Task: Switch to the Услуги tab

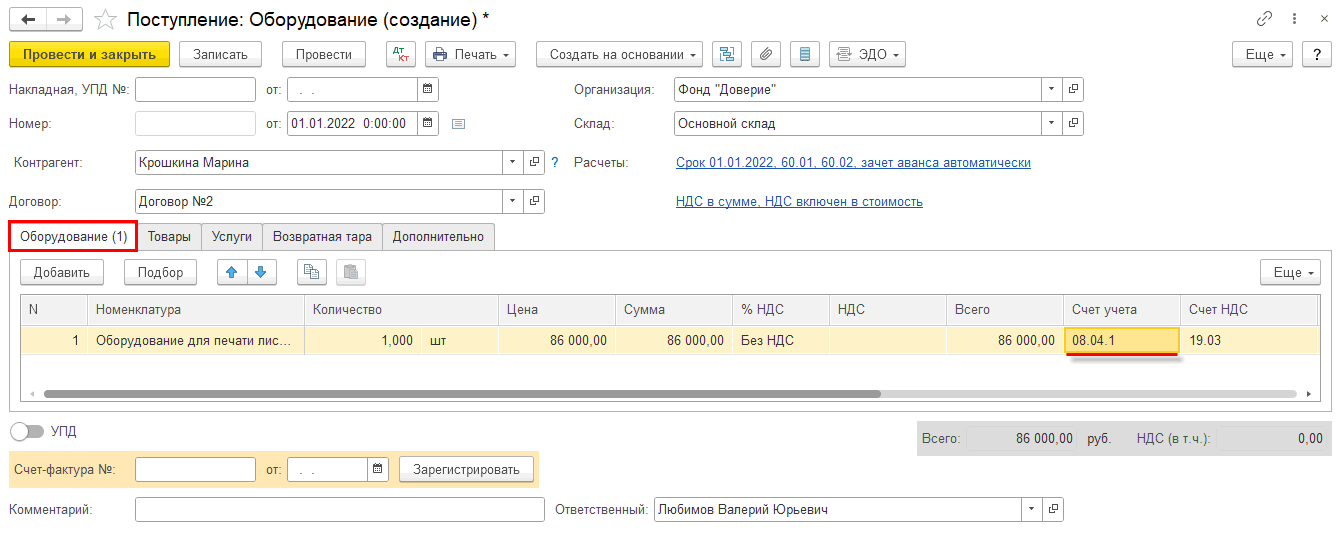Action: point(232,237)
